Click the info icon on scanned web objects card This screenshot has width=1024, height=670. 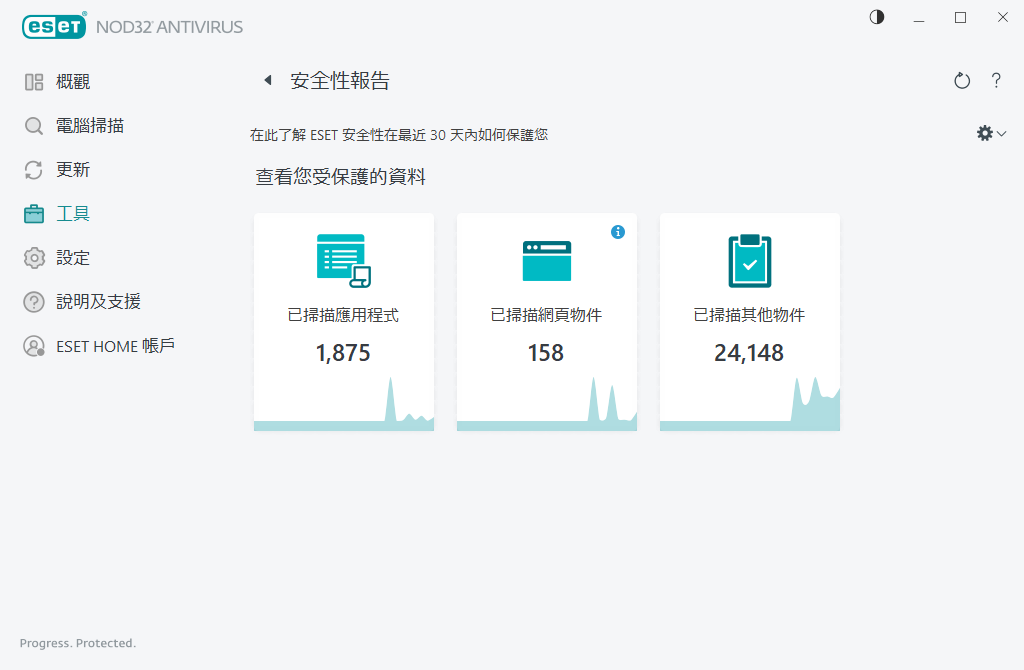(618, 231)
